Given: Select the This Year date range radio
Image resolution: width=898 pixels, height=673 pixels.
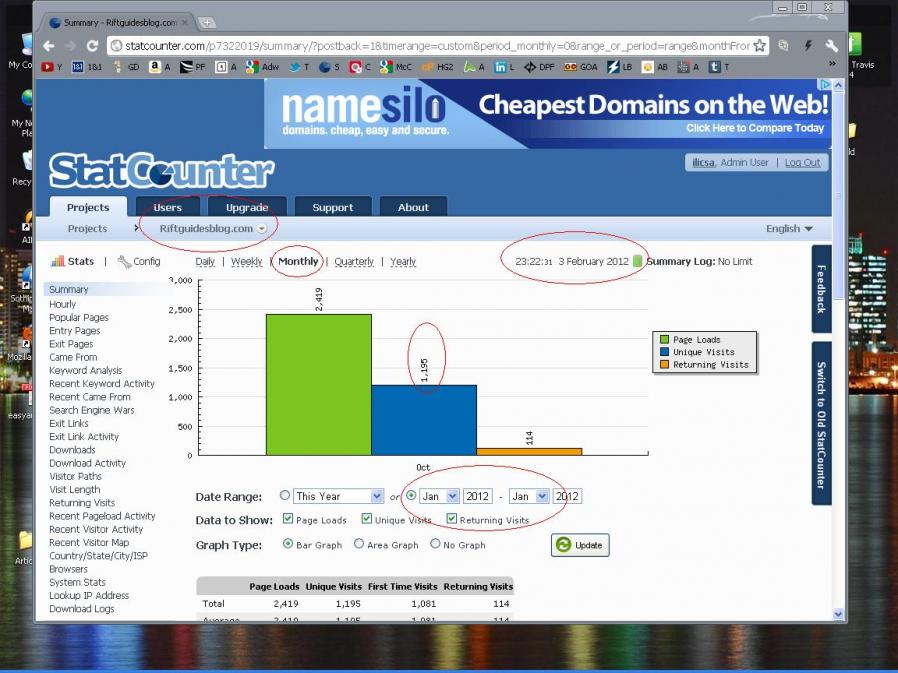Looking at the screenshot, I should click(x=285, y=495).
